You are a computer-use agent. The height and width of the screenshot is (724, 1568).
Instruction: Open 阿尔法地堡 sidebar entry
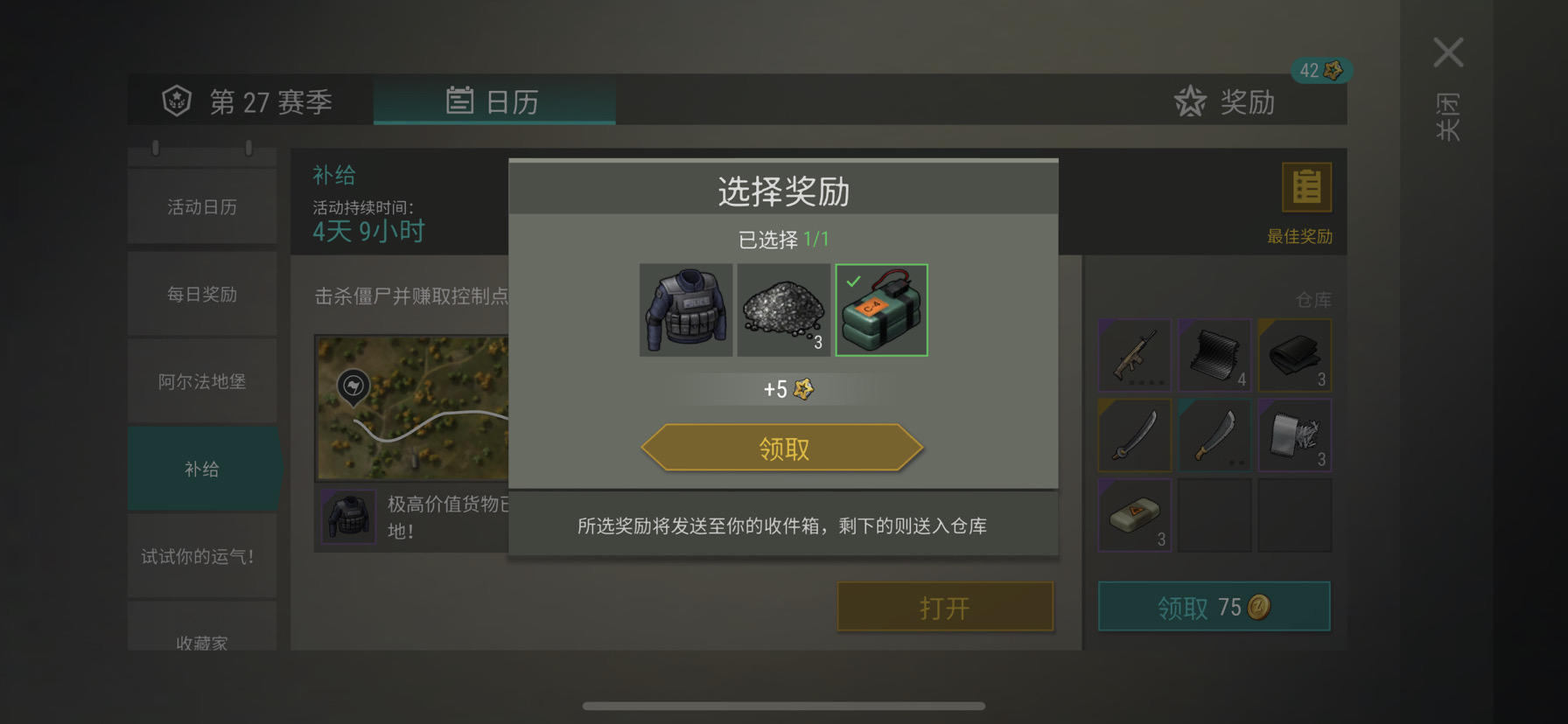click(202, 382)
